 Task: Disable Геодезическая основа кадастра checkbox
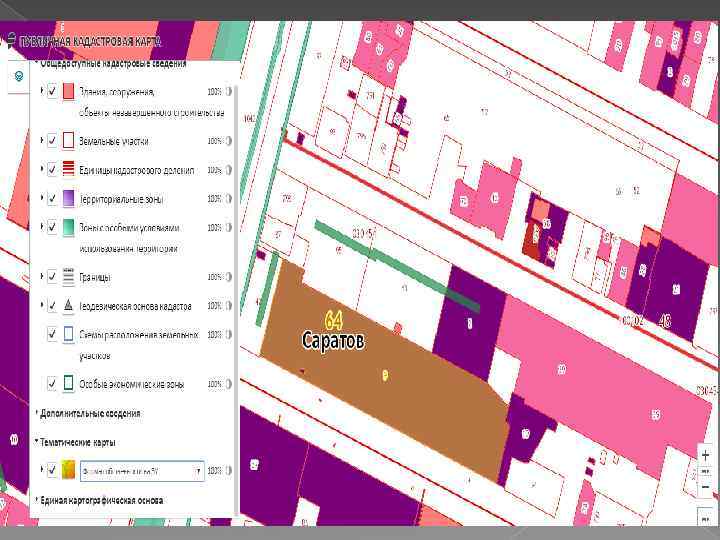(52, 305)
